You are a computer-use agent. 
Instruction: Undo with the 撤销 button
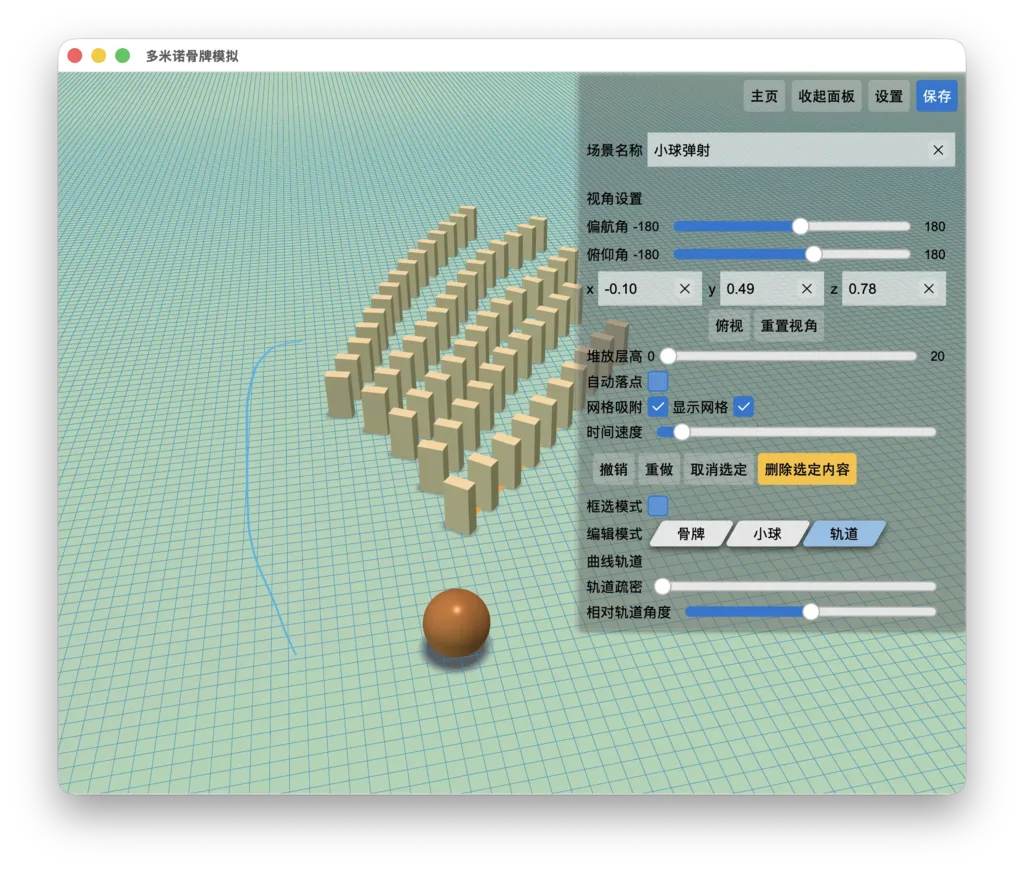(613, 469)
